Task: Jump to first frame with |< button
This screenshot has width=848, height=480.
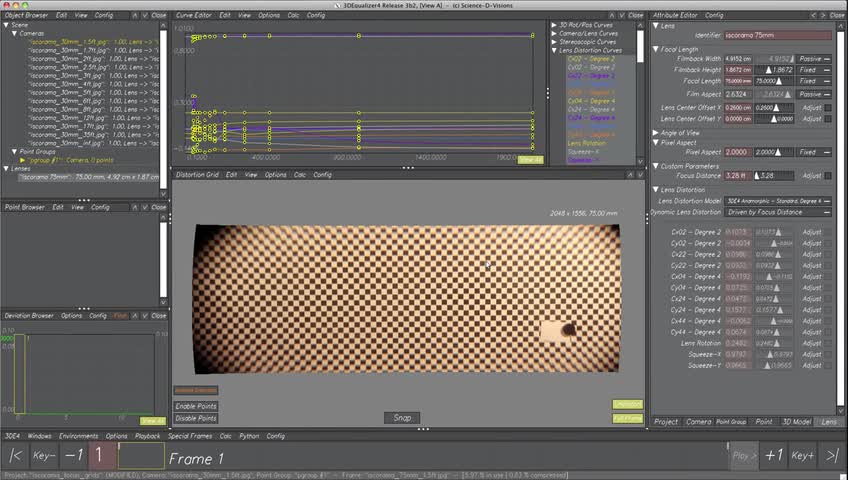Action: (15, 456)
